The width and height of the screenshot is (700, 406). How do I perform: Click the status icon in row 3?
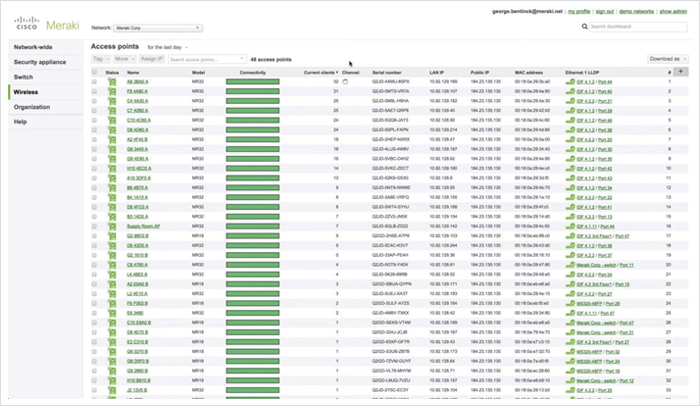coord(112,101)
